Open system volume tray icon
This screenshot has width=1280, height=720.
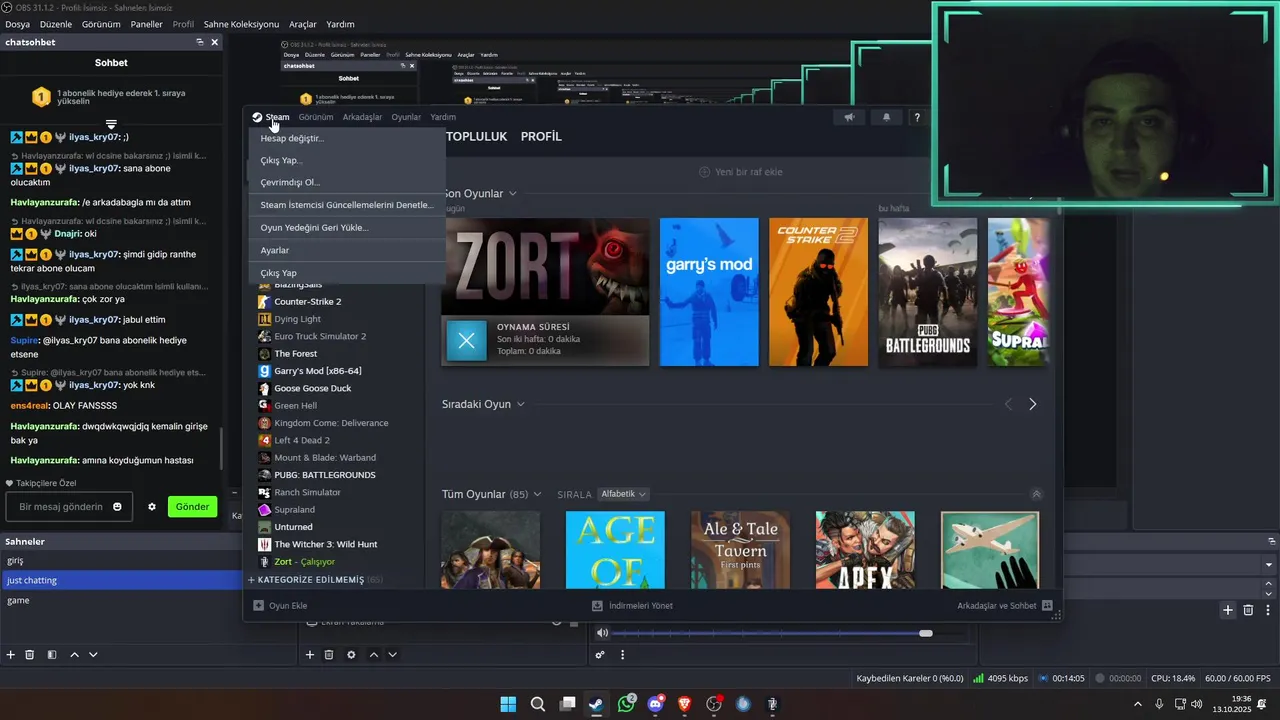tap(1197, 704)
